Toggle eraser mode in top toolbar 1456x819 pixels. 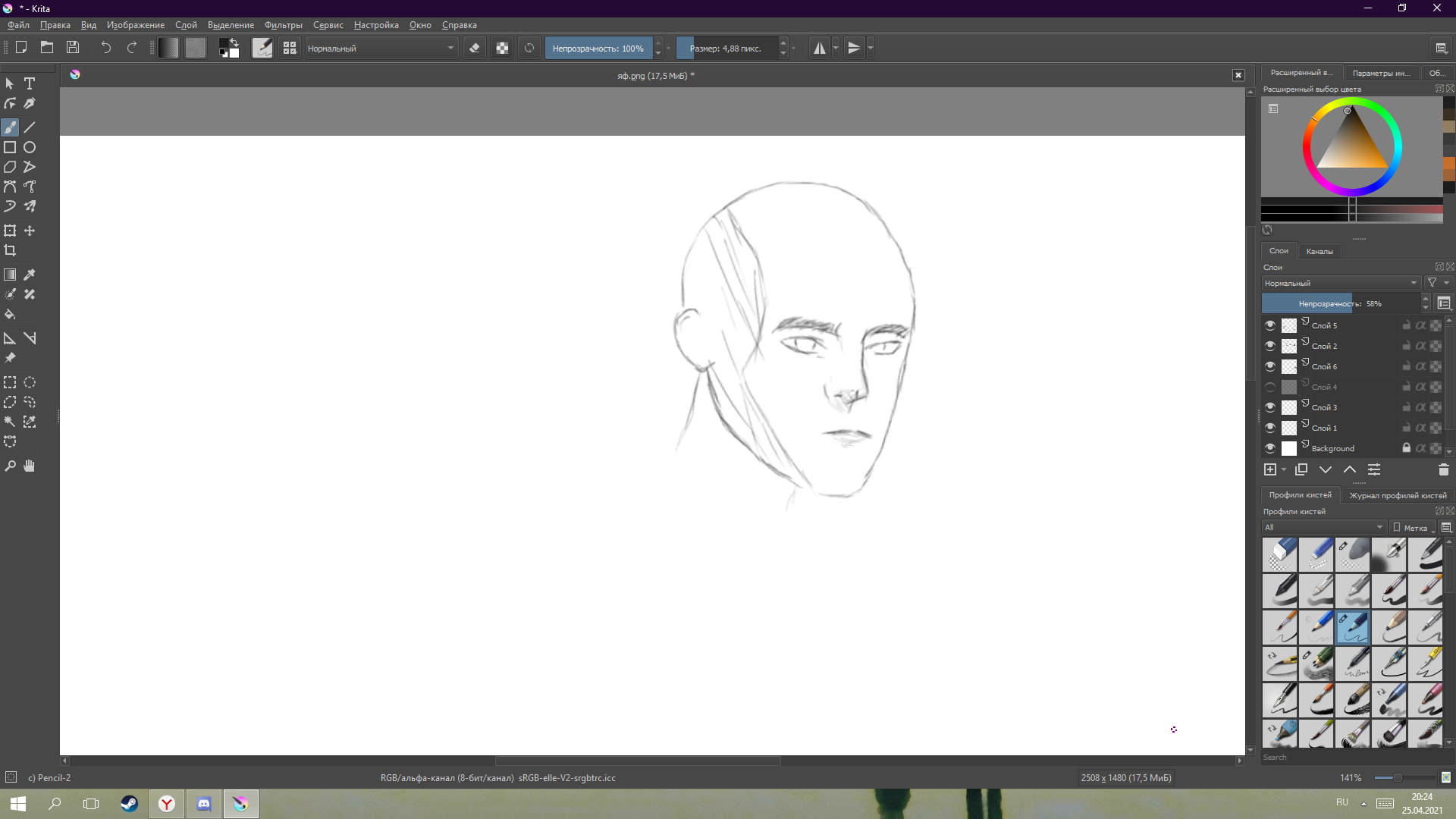coord(475,49)
